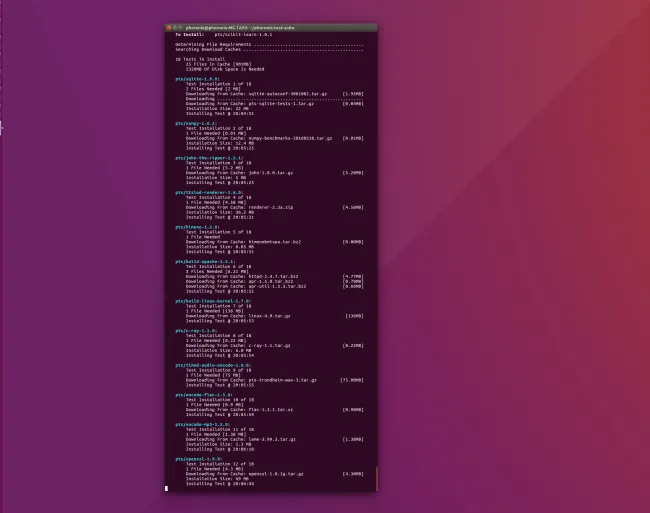Viewport: 650px width, 513px height.
Task: Click the '1 File Needed [136 MB]' line
Action: pyautogui.click(x=214, y=311)
